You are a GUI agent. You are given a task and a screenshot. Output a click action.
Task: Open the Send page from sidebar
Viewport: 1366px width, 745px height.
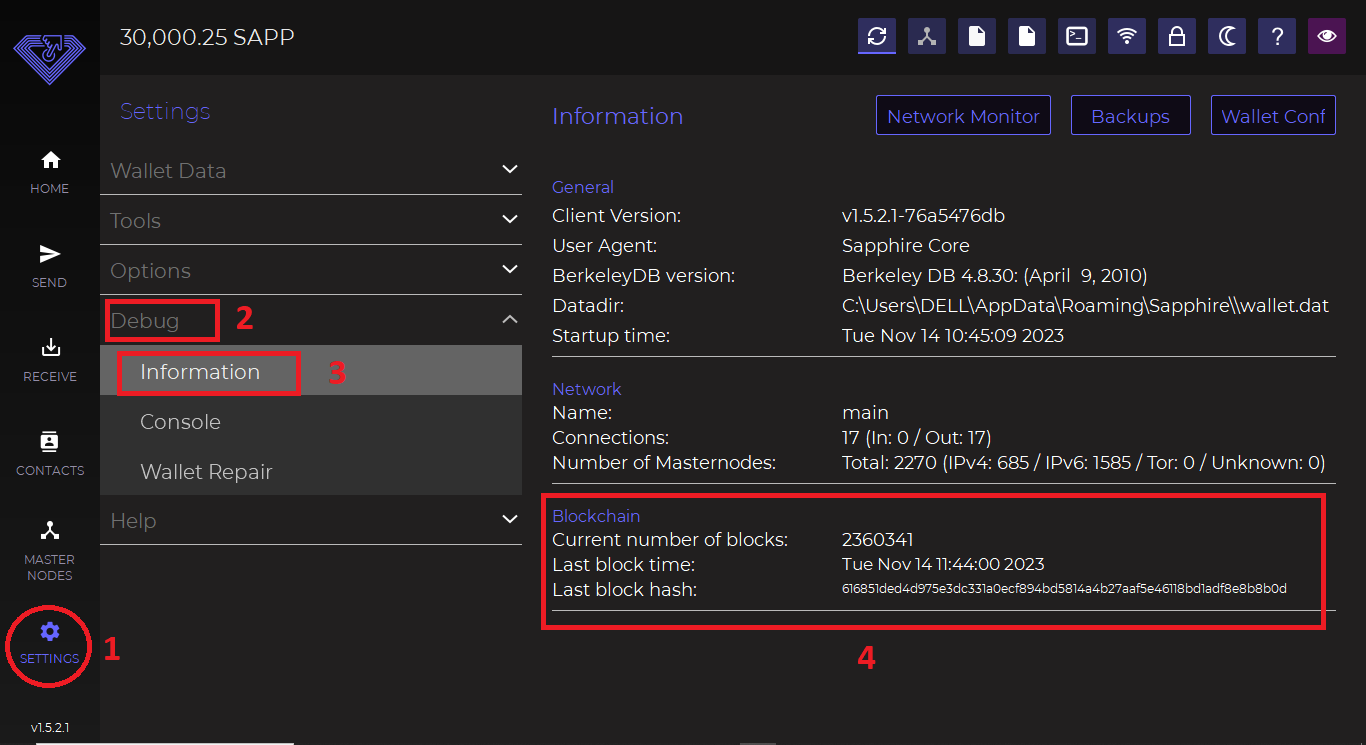pyautogui.click(x=50, y=266)
